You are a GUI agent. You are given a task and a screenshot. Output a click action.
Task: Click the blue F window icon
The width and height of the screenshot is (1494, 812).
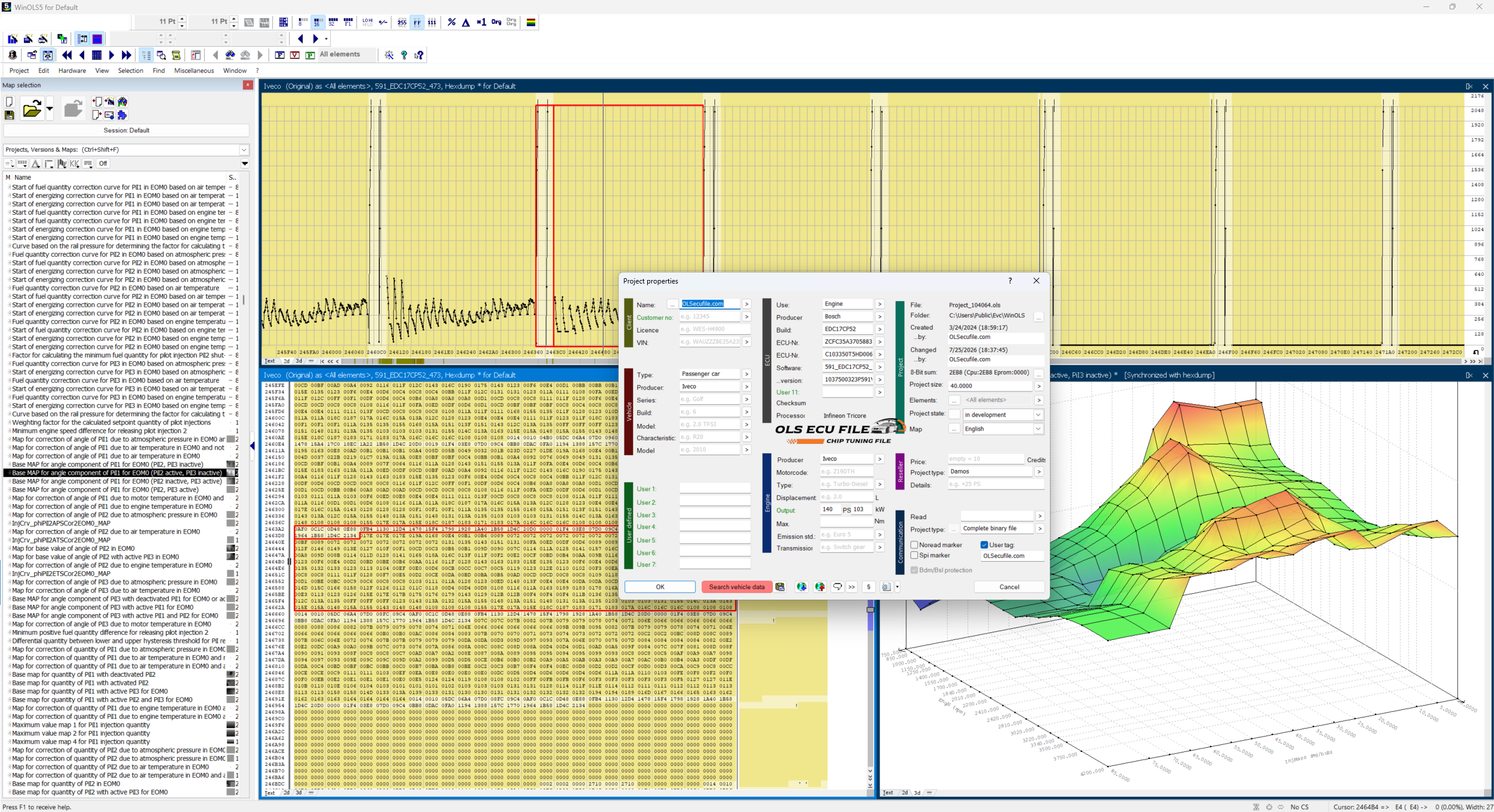[x=280, y=55]
